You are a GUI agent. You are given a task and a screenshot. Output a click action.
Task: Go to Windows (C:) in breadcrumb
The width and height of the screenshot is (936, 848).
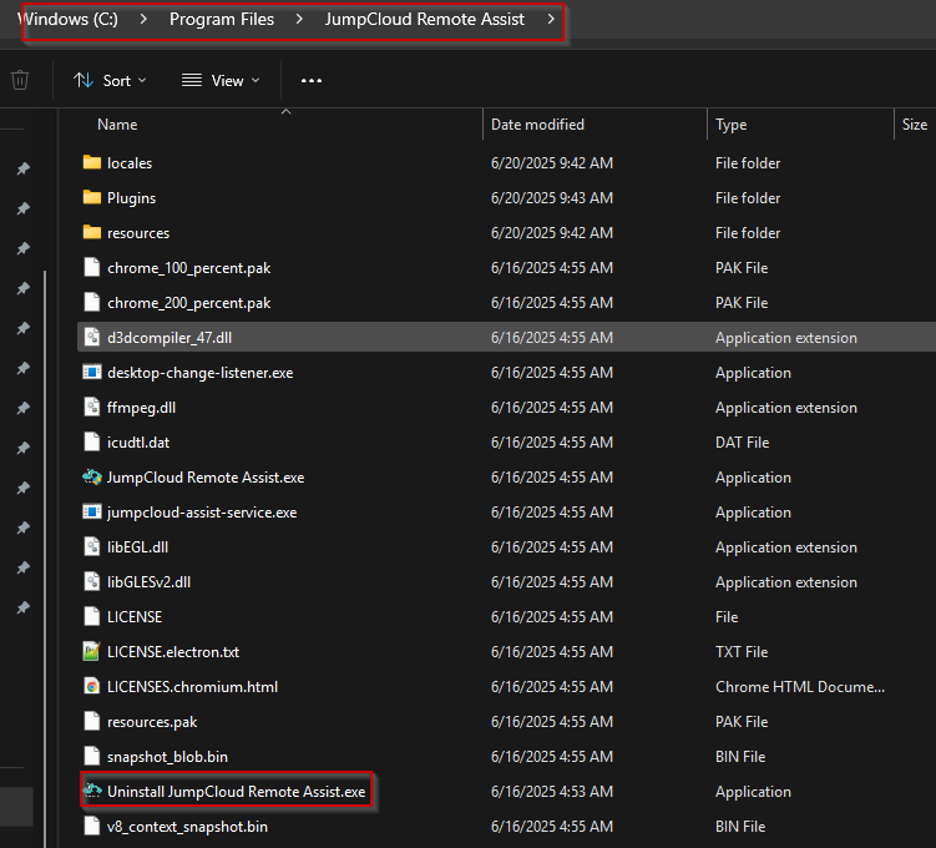68,19
